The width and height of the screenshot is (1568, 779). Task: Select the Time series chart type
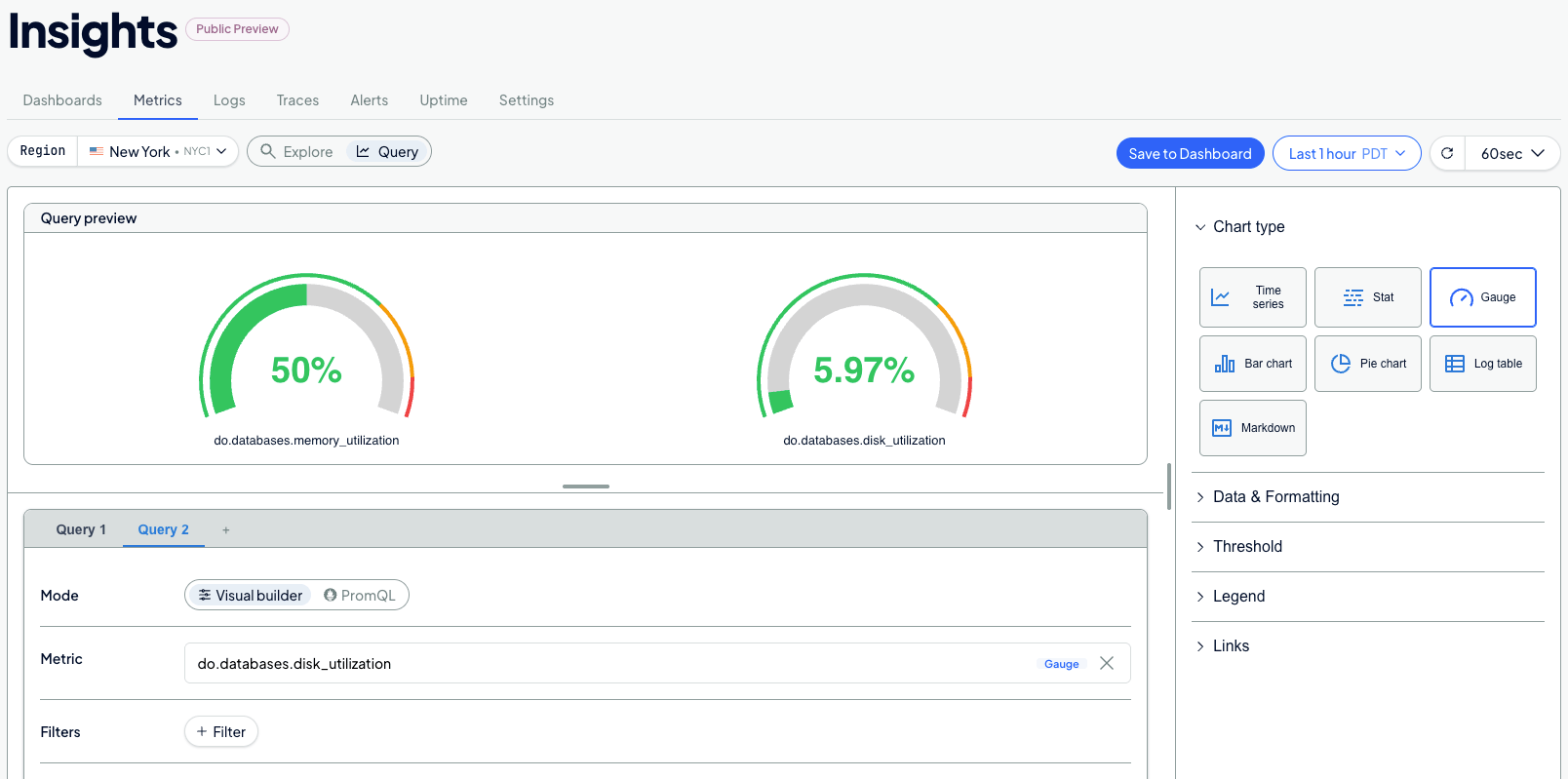pyautogui.click(x=1253, y=297)
